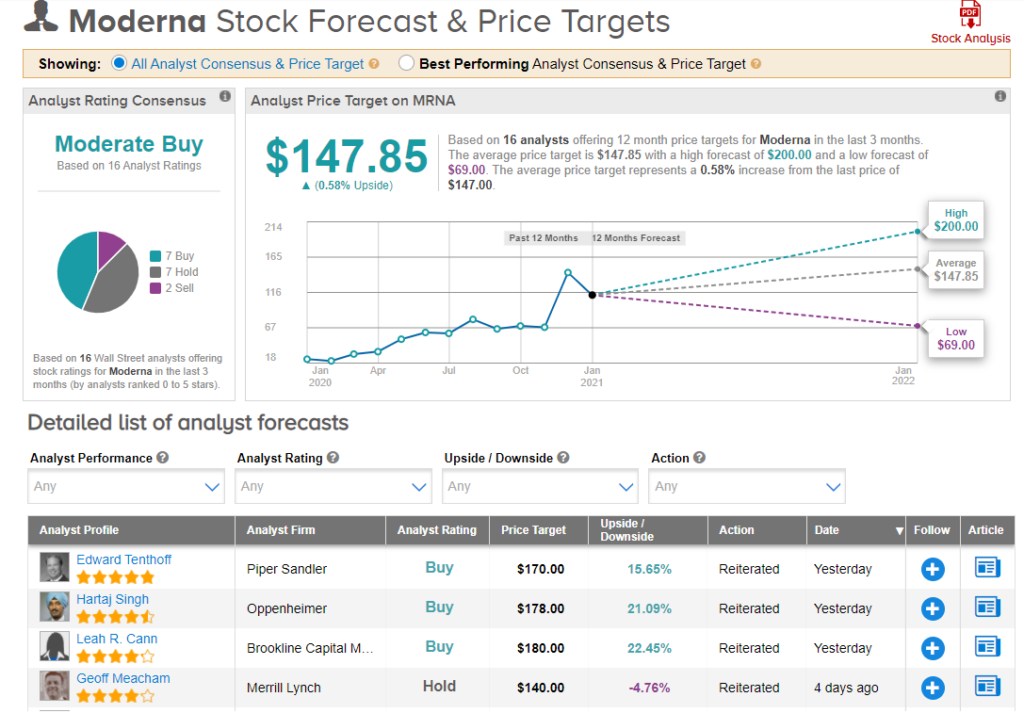Follow Hartaj Singh using plus icon
1024x713 pixels.
click(932, 608)
